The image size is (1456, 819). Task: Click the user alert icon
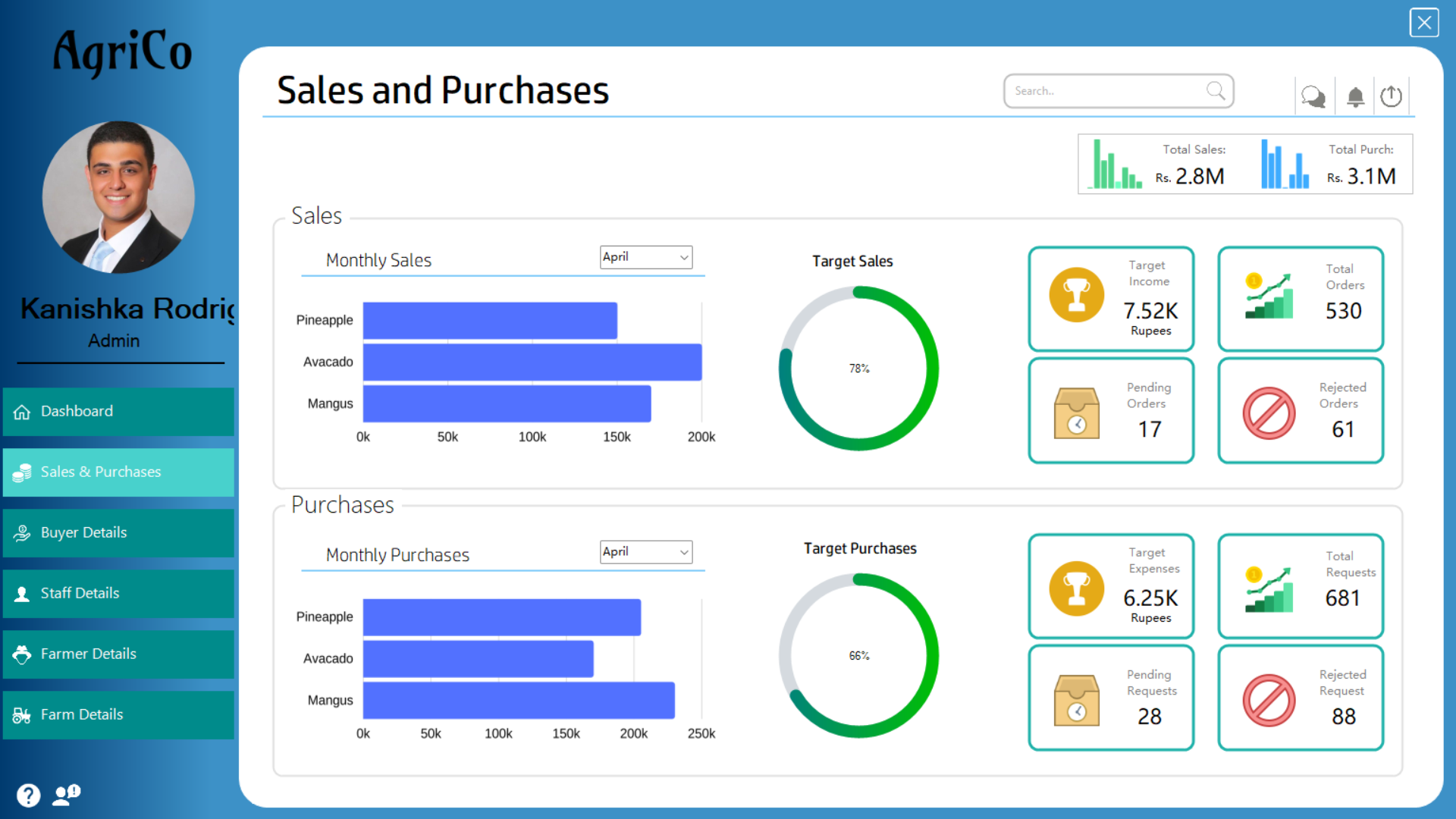[66, 795]
